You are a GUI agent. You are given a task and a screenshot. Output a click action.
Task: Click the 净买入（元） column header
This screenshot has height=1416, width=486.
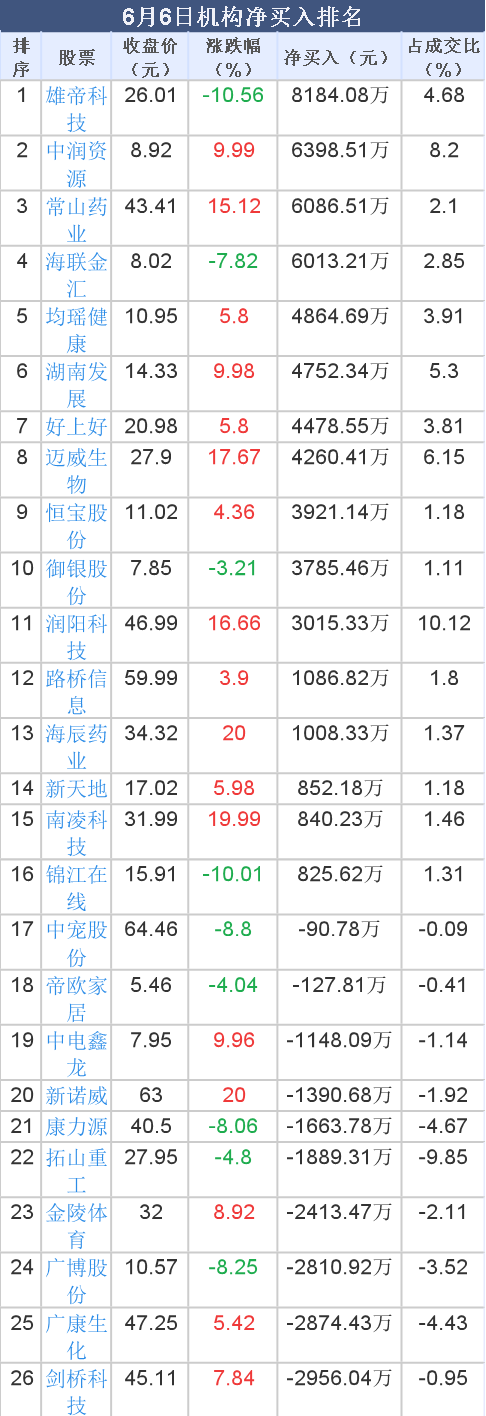coord(340,57)
